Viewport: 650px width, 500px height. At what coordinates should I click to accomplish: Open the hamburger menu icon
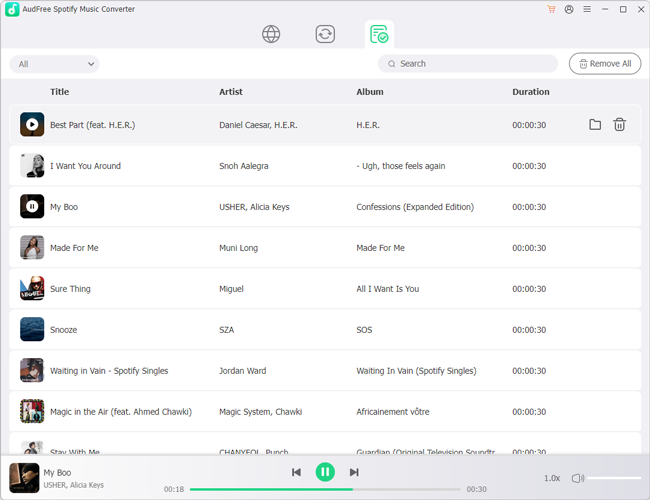click(x=587, y=9)
